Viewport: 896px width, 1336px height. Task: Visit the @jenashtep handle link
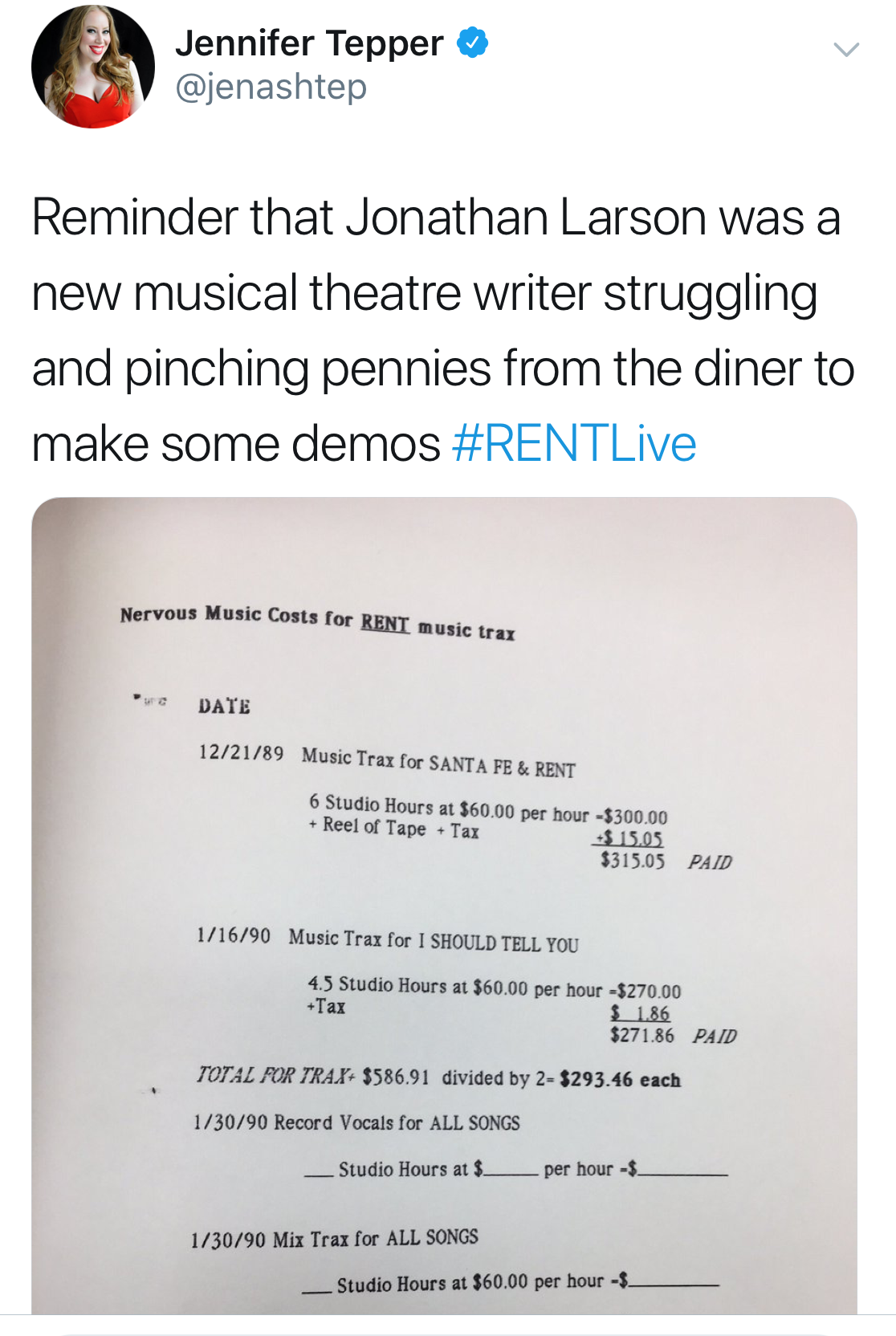pos(271,87)
